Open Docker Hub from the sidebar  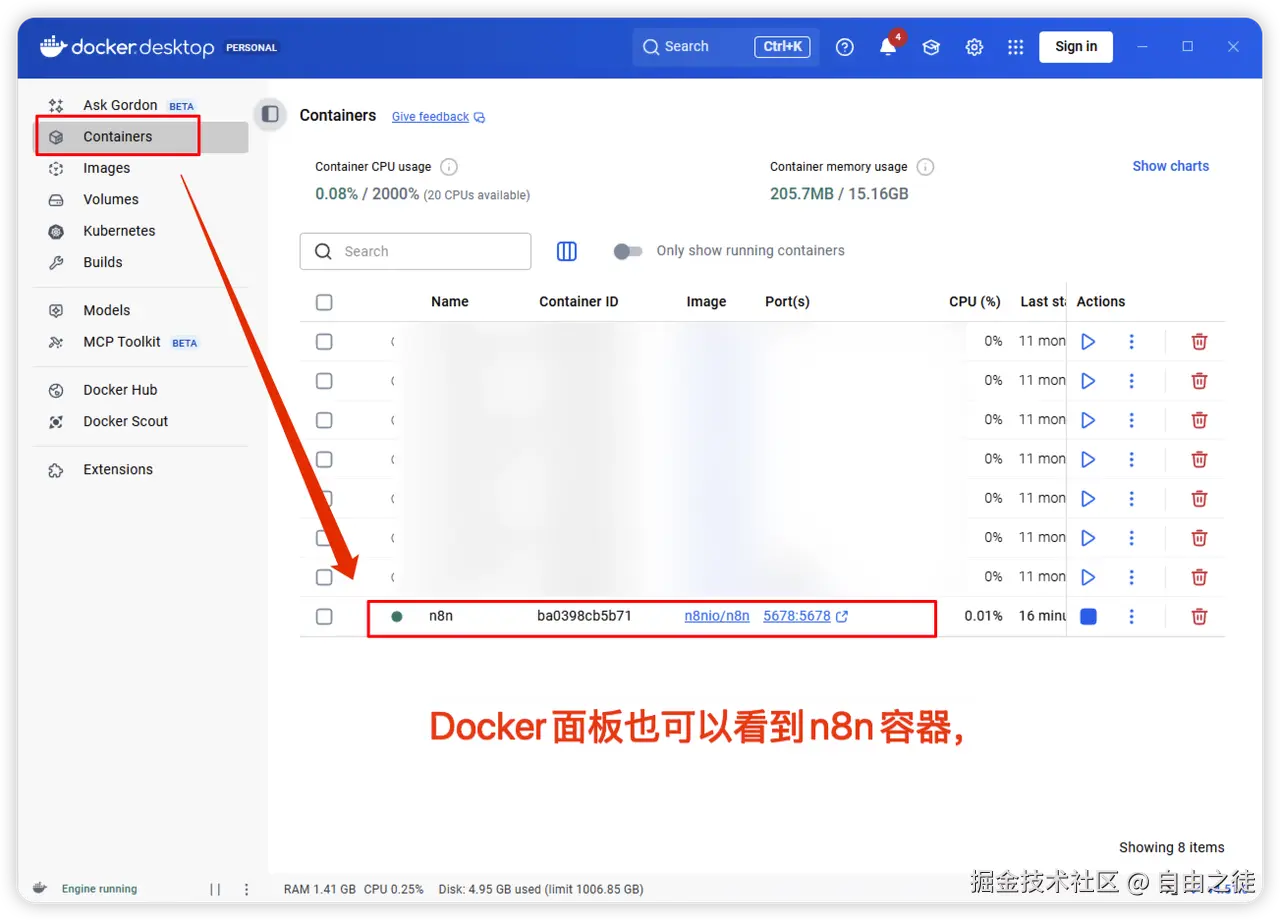pyautogui.click(x=120, y=390)
